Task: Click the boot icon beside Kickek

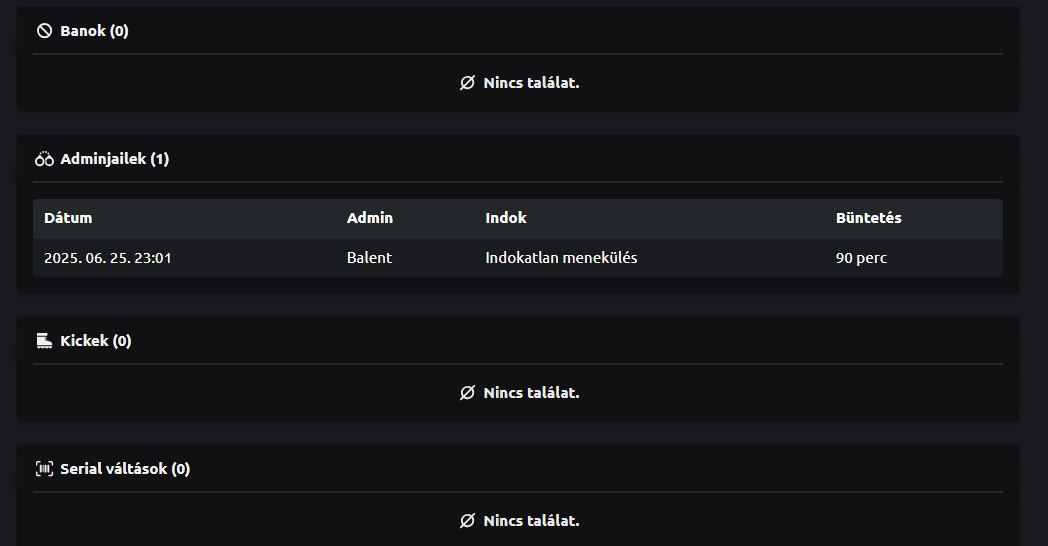Action: coord(44,341)
